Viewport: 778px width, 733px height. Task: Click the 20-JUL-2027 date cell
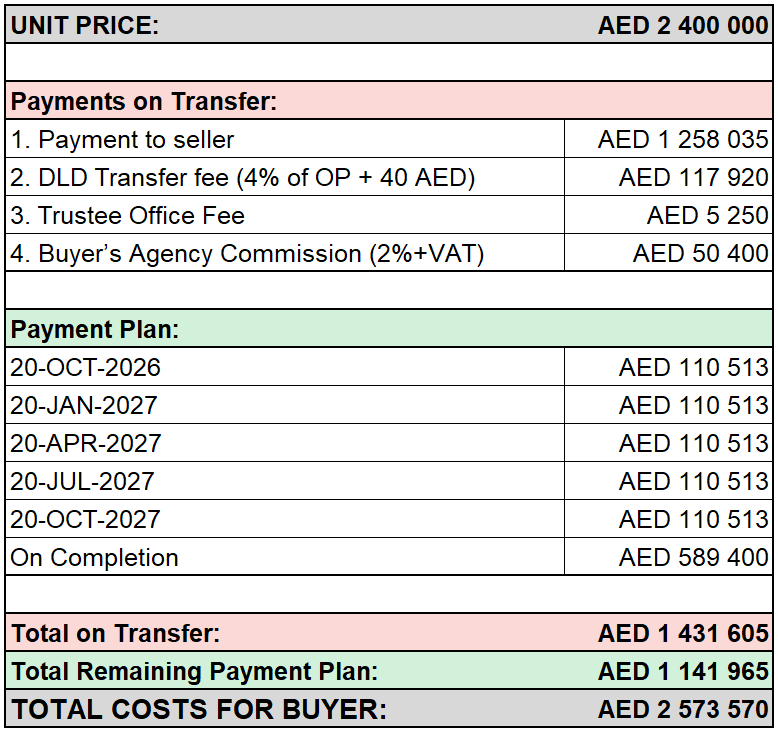pos(285,481)
